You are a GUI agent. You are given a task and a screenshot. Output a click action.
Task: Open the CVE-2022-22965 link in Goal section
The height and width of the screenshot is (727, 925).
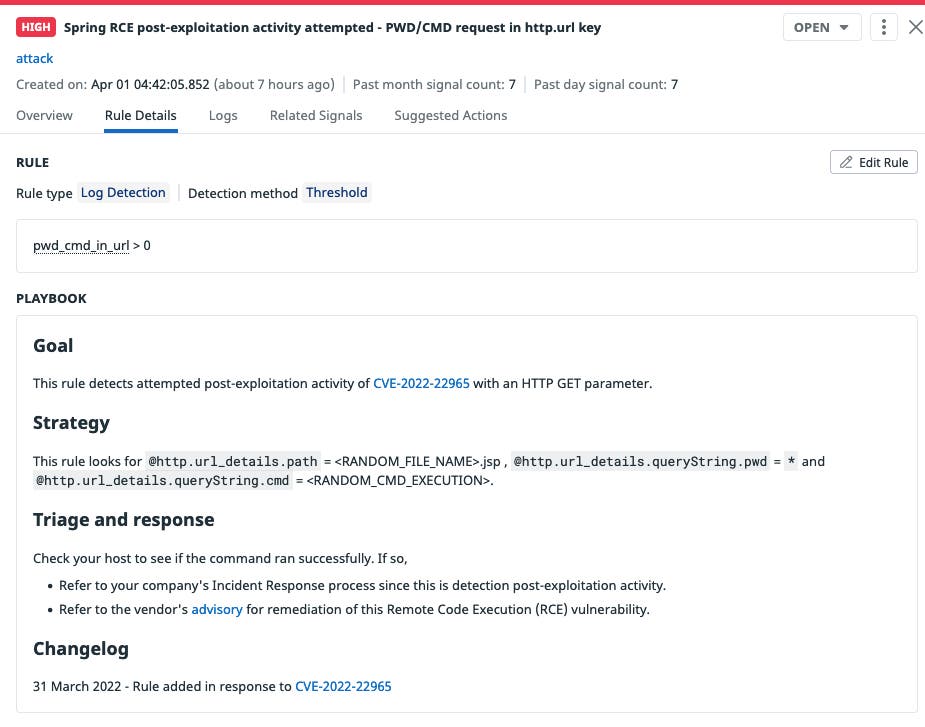point(421,383)
